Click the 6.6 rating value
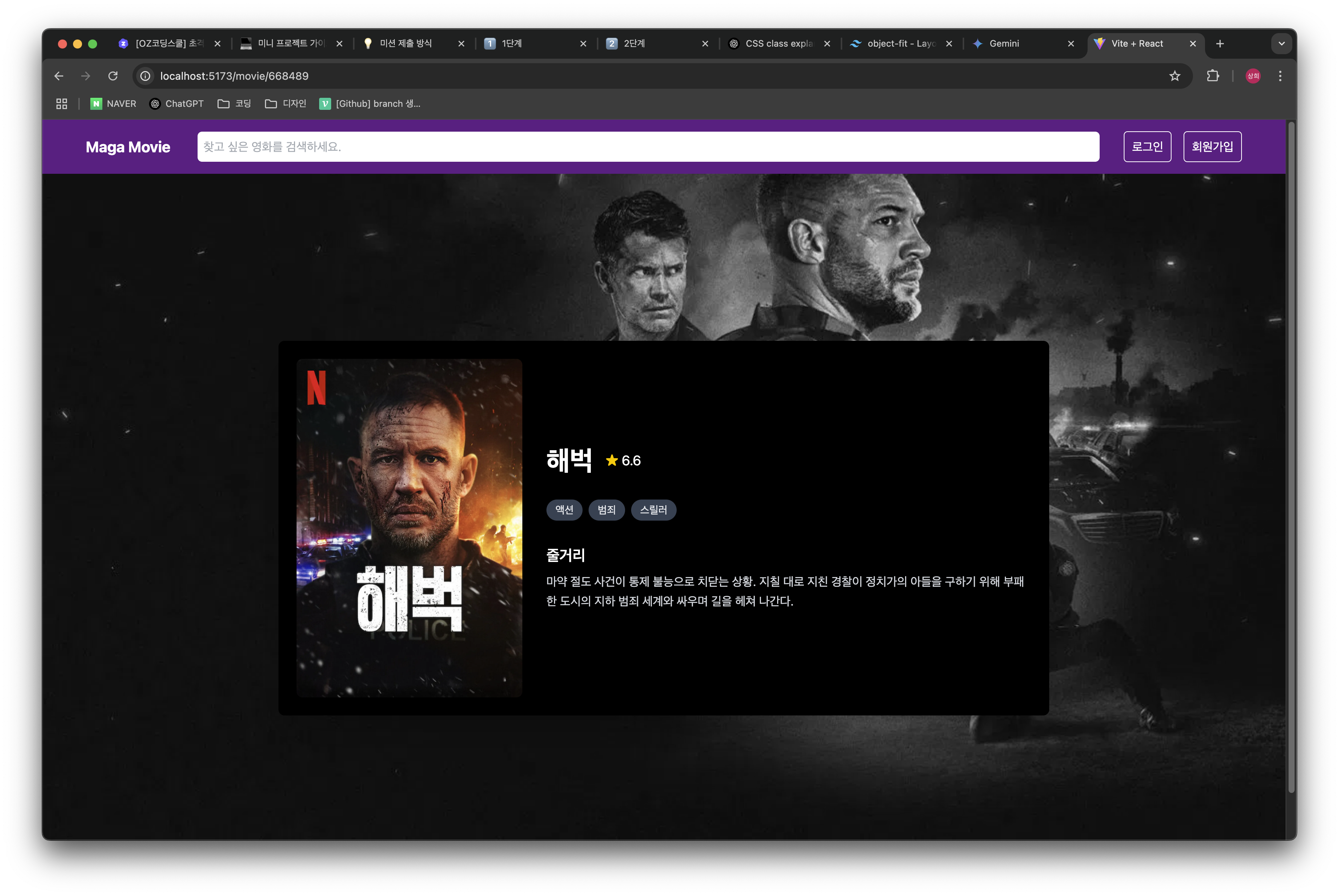 631,460
